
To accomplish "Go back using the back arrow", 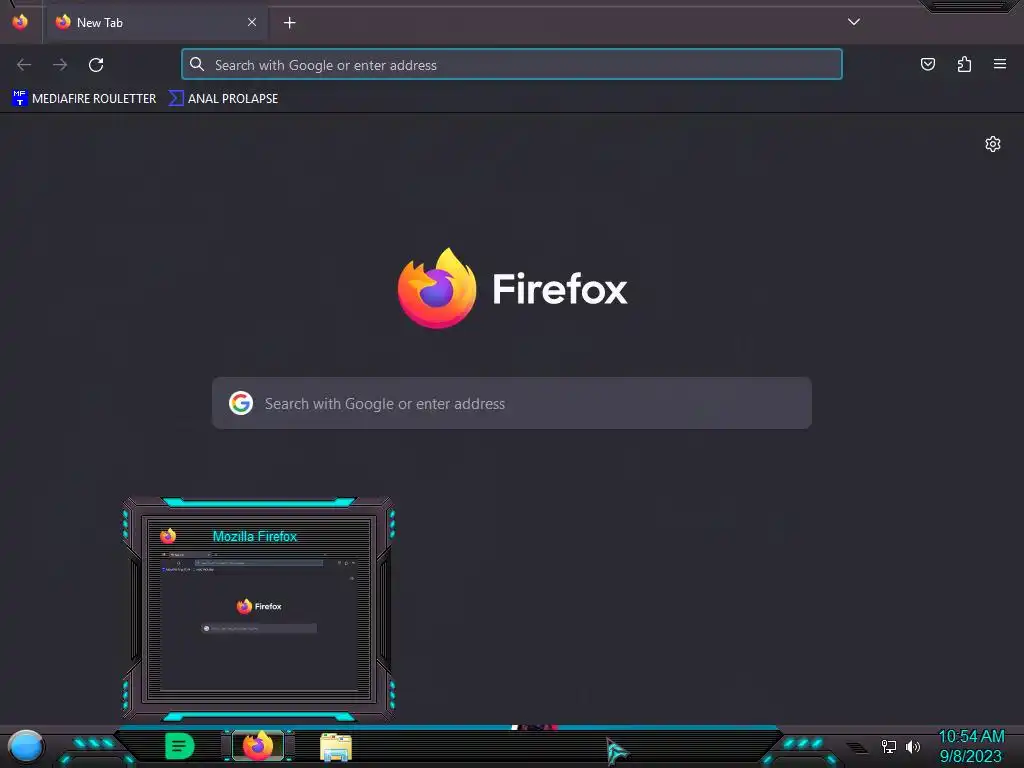I will [24, 65].
